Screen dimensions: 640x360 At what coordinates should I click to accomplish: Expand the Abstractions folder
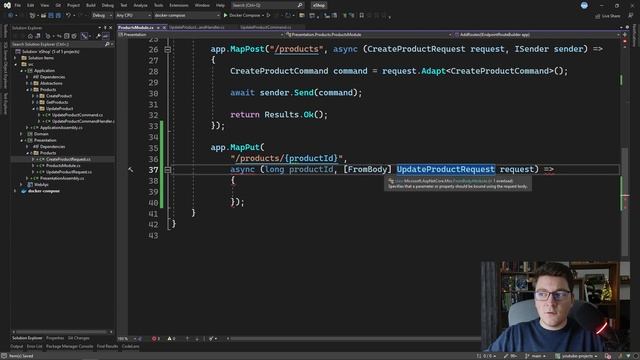(27, 83)
